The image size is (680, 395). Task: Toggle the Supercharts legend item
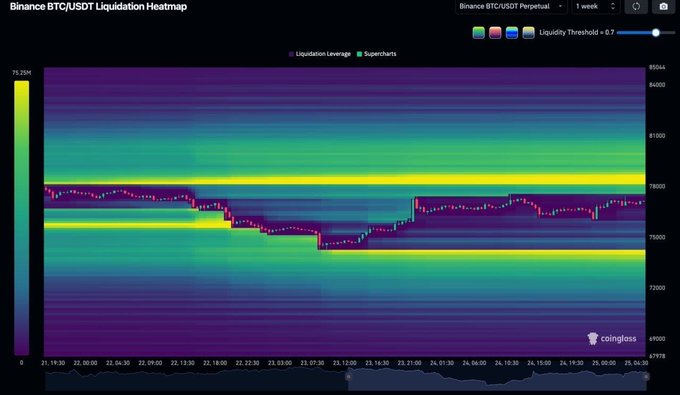pyautogui.click(x=376, y=54)
